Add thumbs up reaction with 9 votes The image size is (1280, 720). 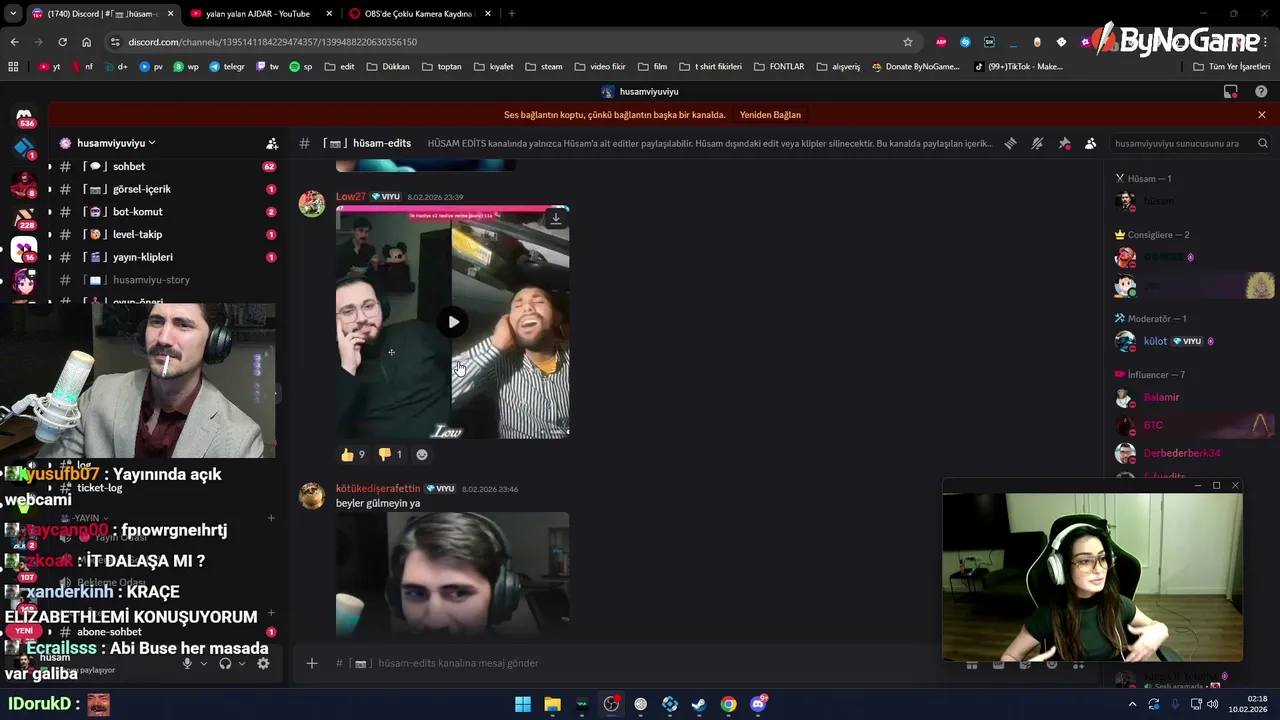(x=353, y=454)
